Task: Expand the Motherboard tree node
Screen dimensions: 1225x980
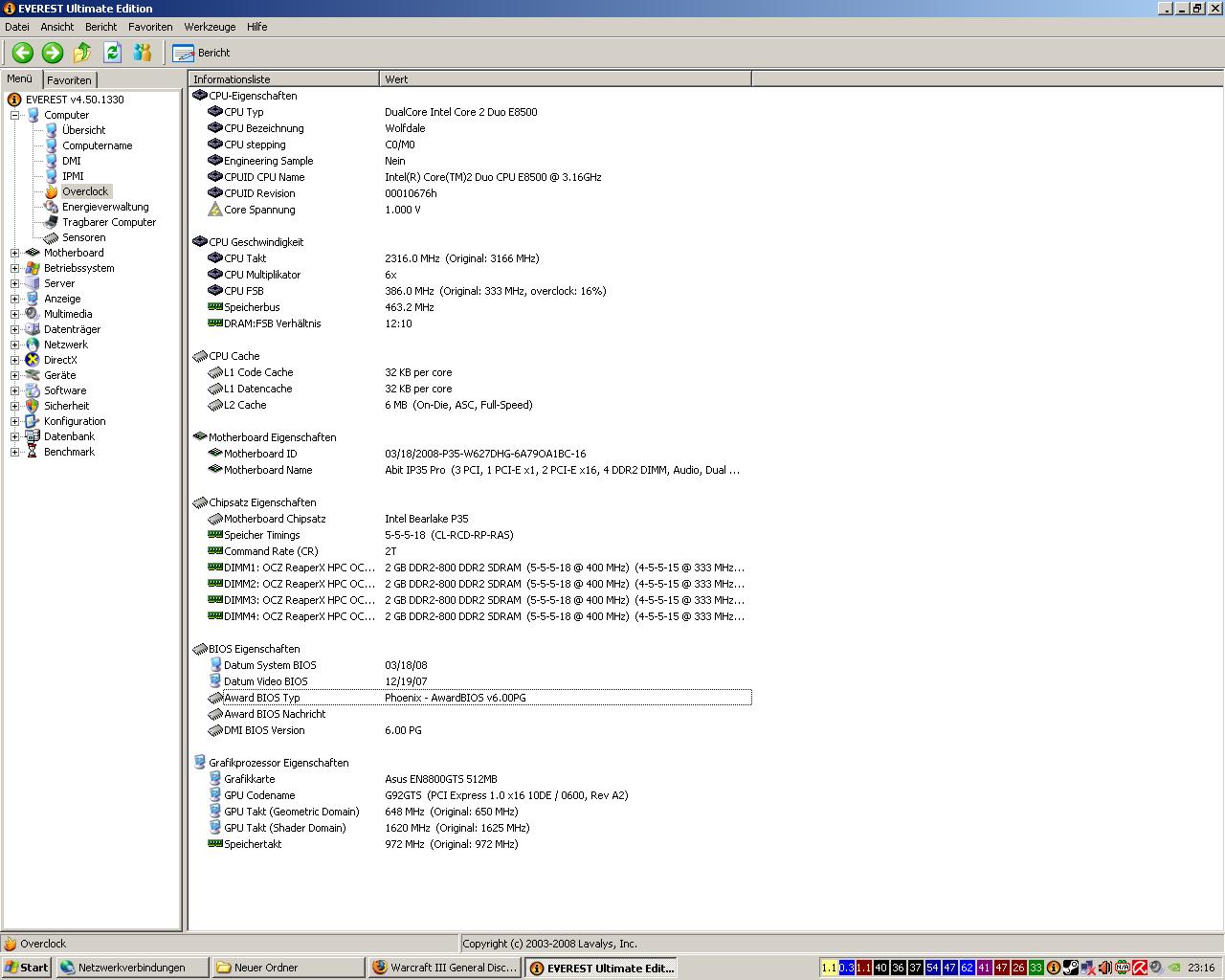Action: [x=15, y=253]
